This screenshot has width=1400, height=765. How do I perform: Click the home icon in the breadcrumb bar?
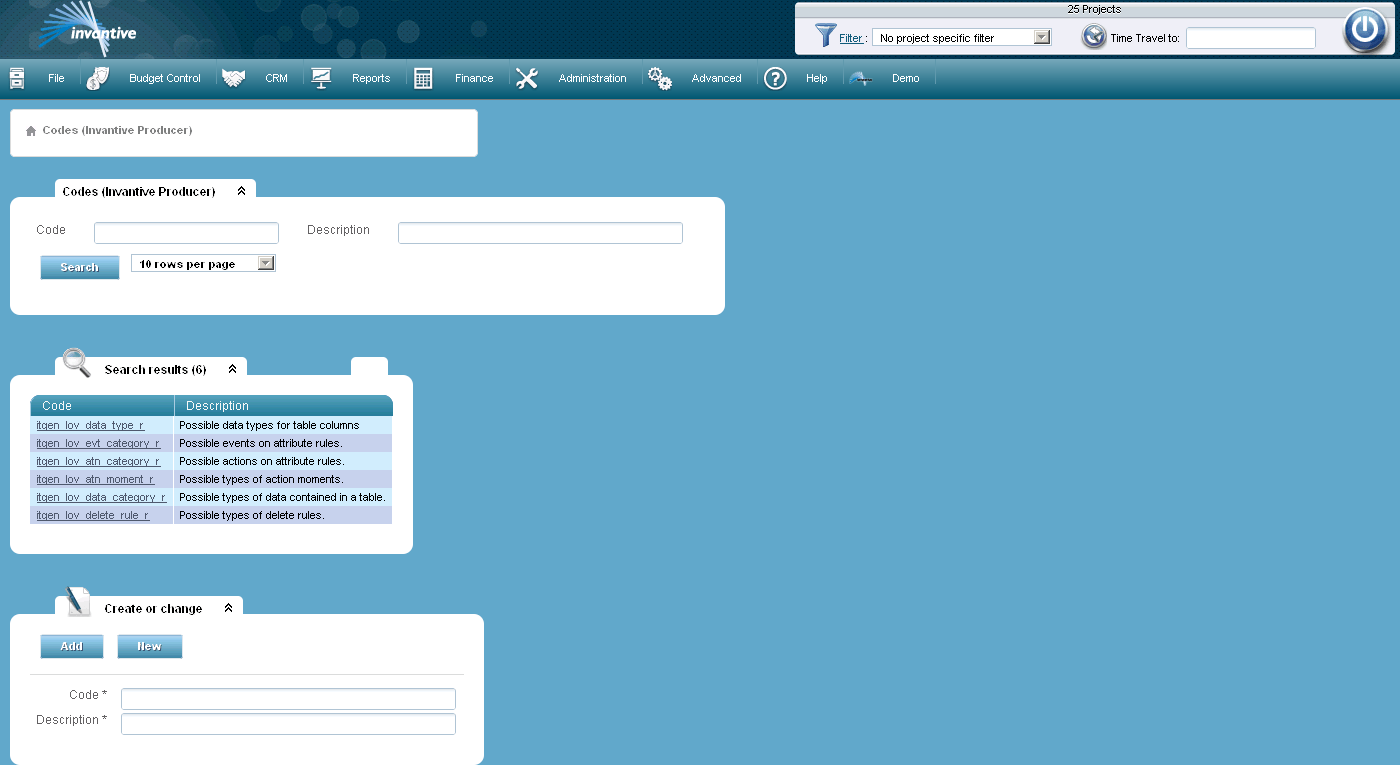pos(29,131)
